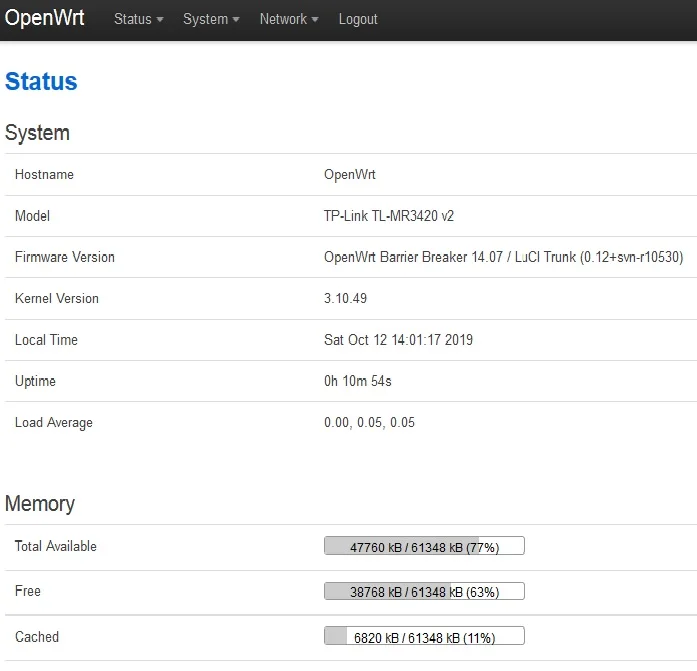Click the Network dropdown arrow
This screenshot has width=697, height=671.
pyautogui.click(x=315, y=20)
